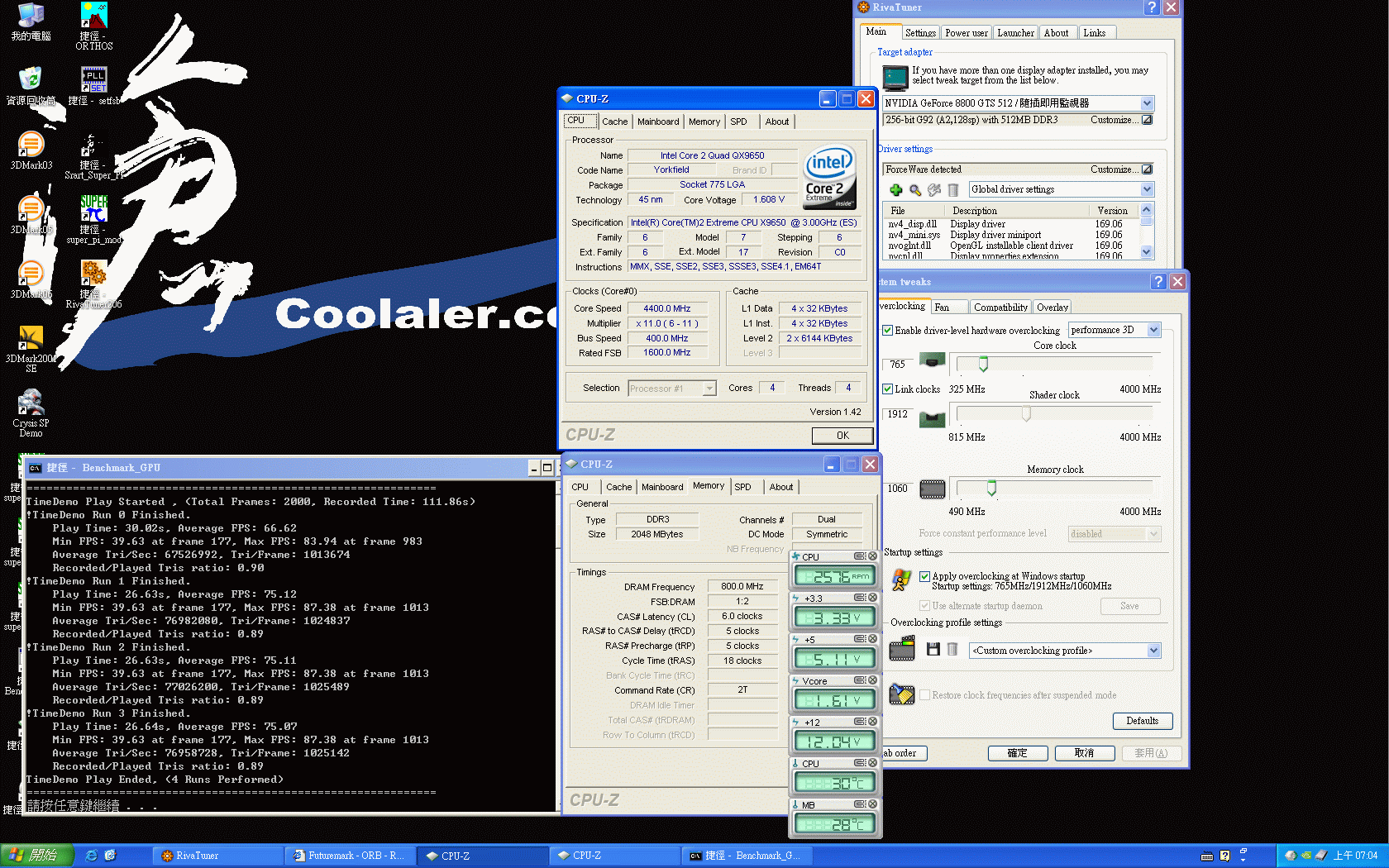This screenshot has width=1389, height=868.
Task: Switch to Power user tab in RivaTuner
Action: (967, 33)
